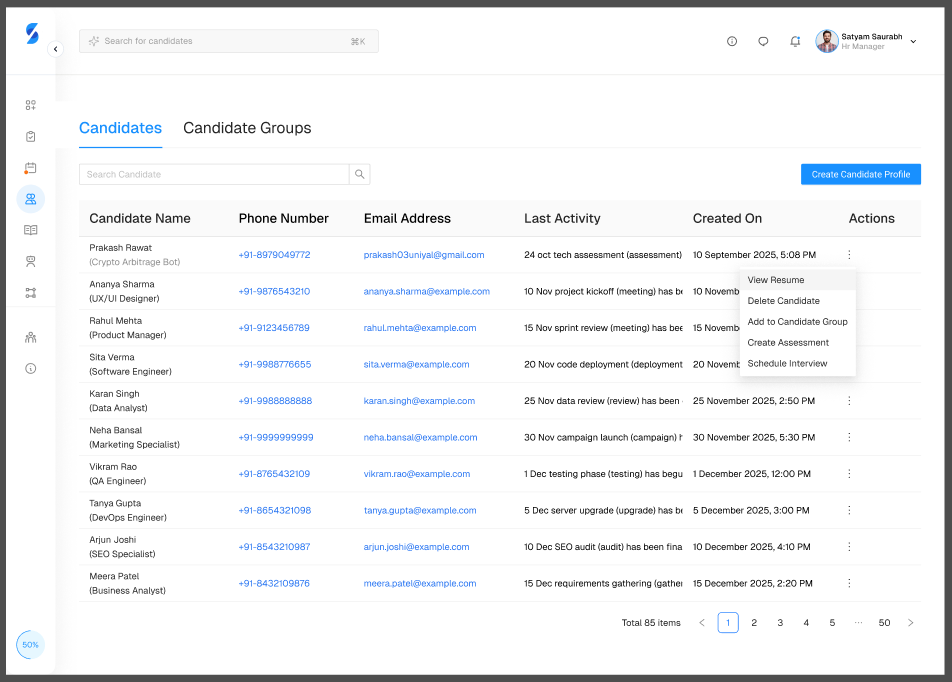Click Ananya Sharma's email address link
The image size is (952, 682).
coord(426,292)
